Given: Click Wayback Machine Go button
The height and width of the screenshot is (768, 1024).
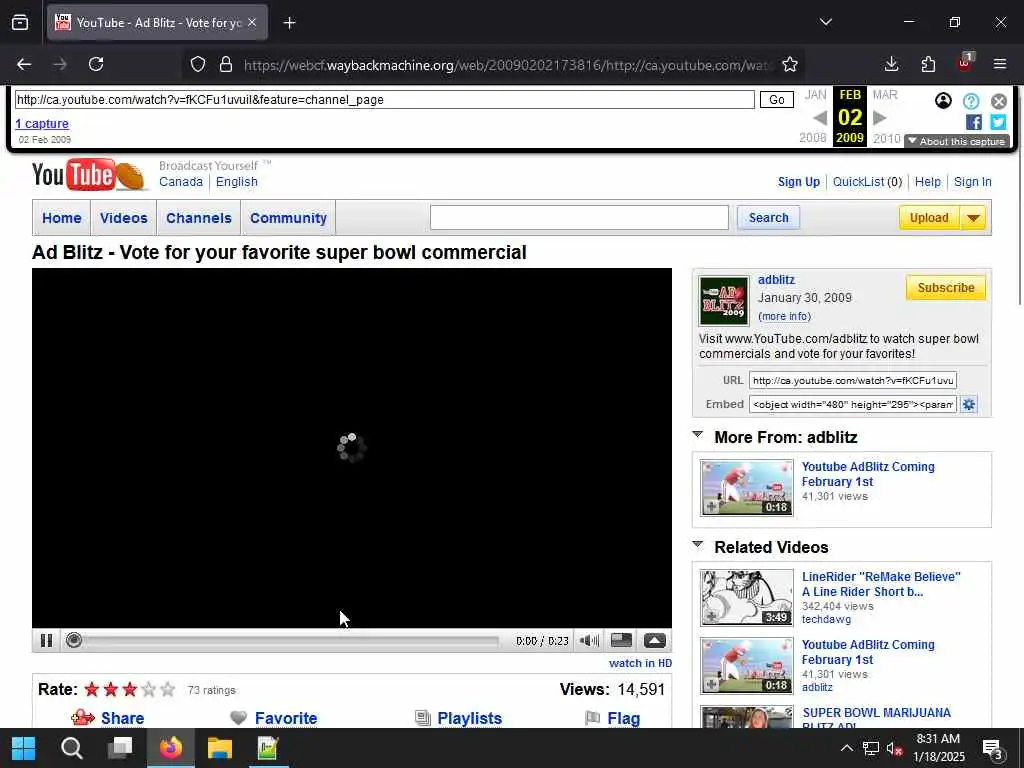Looking at the screenshot, I should [776, 100].
